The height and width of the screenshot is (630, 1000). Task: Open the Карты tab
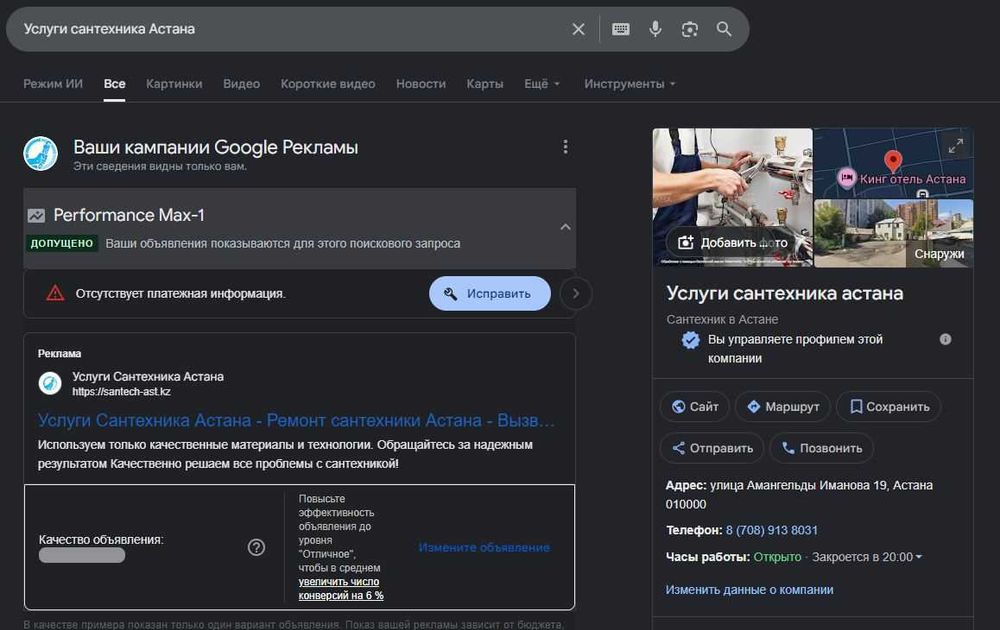point(485,84)
